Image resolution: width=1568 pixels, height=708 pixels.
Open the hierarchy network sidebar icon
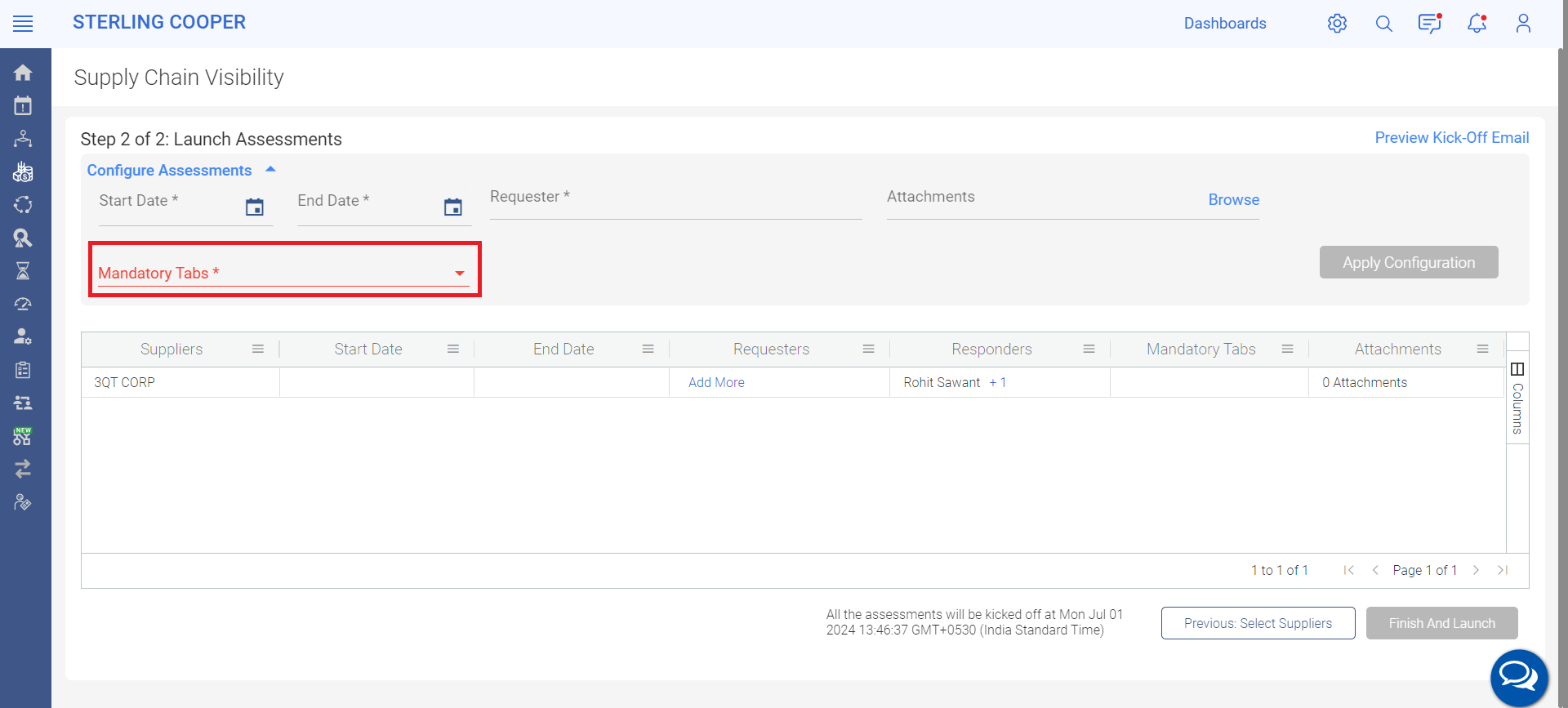coord(23,139)
